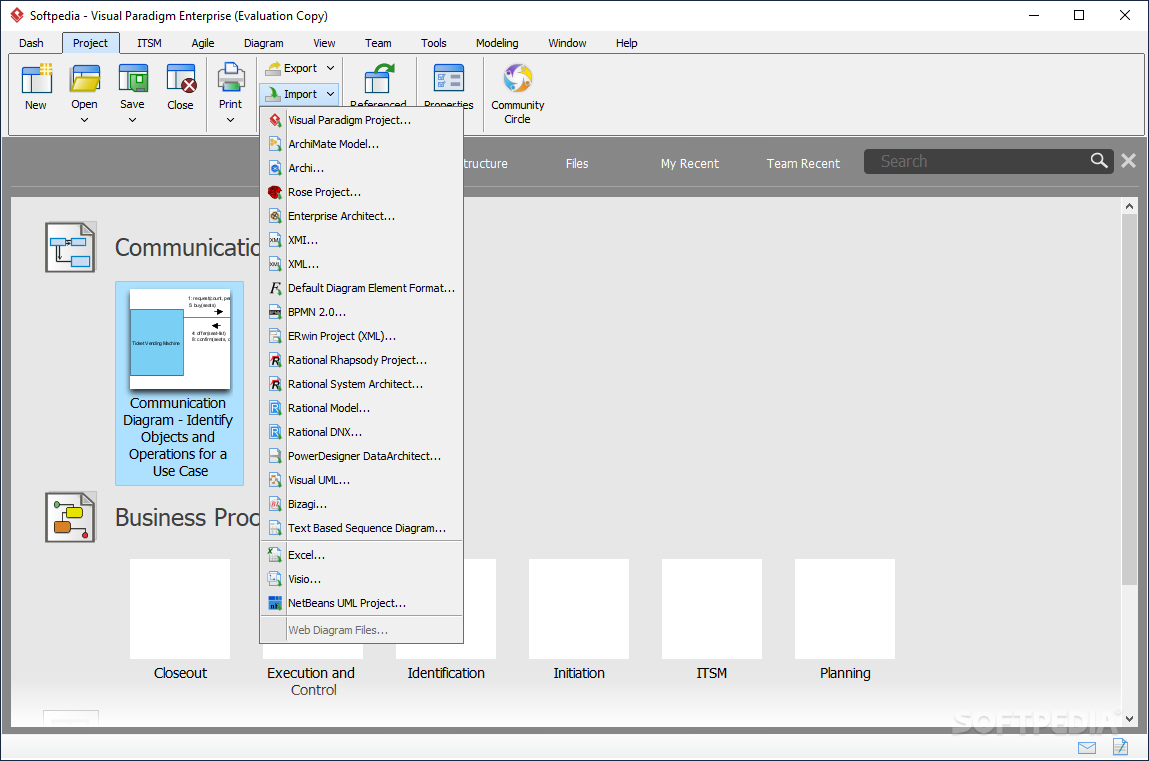Switch to the Files view
This screenshot has width=1149, height=761.
pyautogui.click(x=577, y=163)
